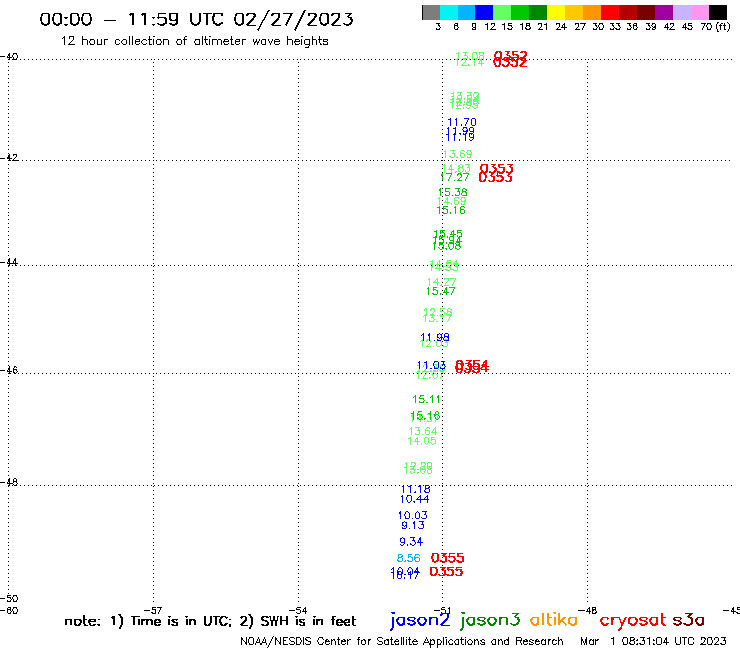The image size is (740, 650).
Task: Select the red time label '0354'
Action: point(472,366)
